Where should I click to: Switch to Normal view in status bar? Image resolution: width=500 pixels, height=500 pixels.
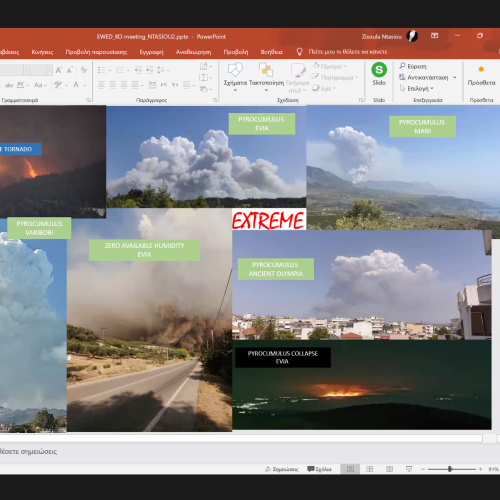(350, 469)
